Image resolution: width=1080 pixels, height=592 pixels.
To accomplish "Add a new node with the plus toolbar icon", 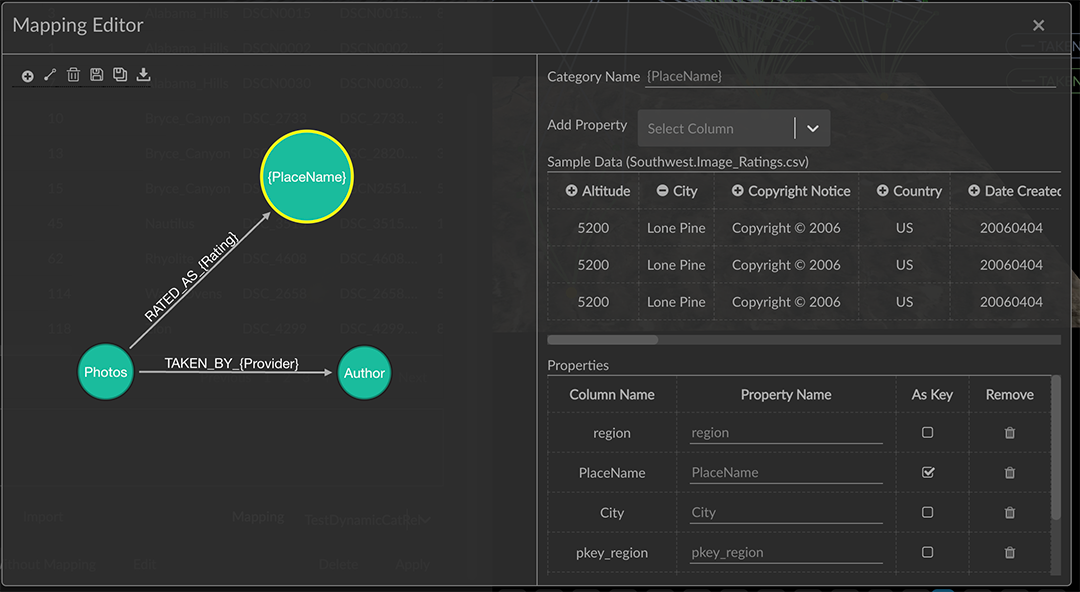I will click(26, 75).
